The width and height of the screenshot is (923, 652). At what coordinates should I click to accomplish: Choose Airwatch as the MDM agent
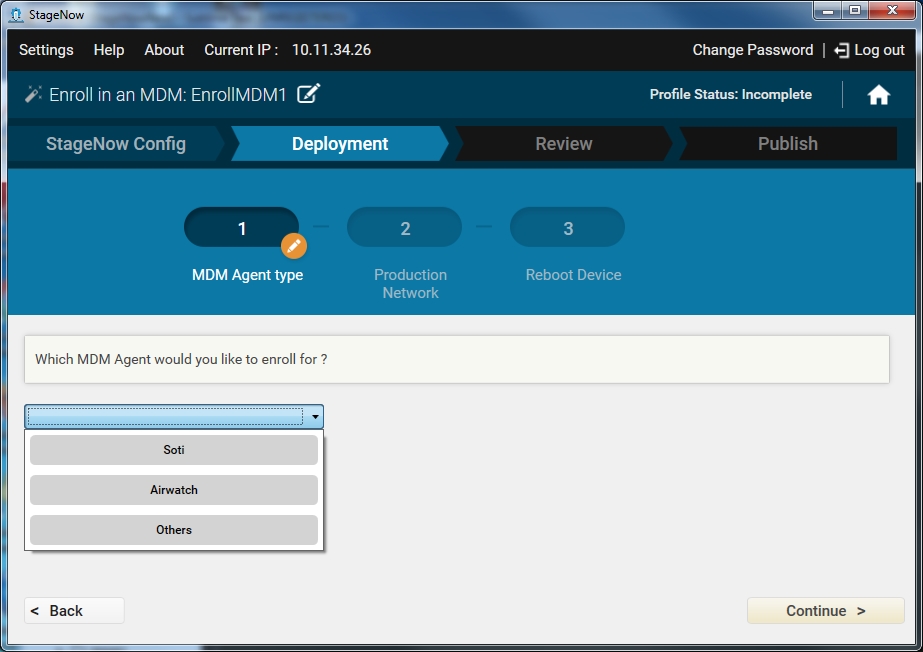(174, 490)
